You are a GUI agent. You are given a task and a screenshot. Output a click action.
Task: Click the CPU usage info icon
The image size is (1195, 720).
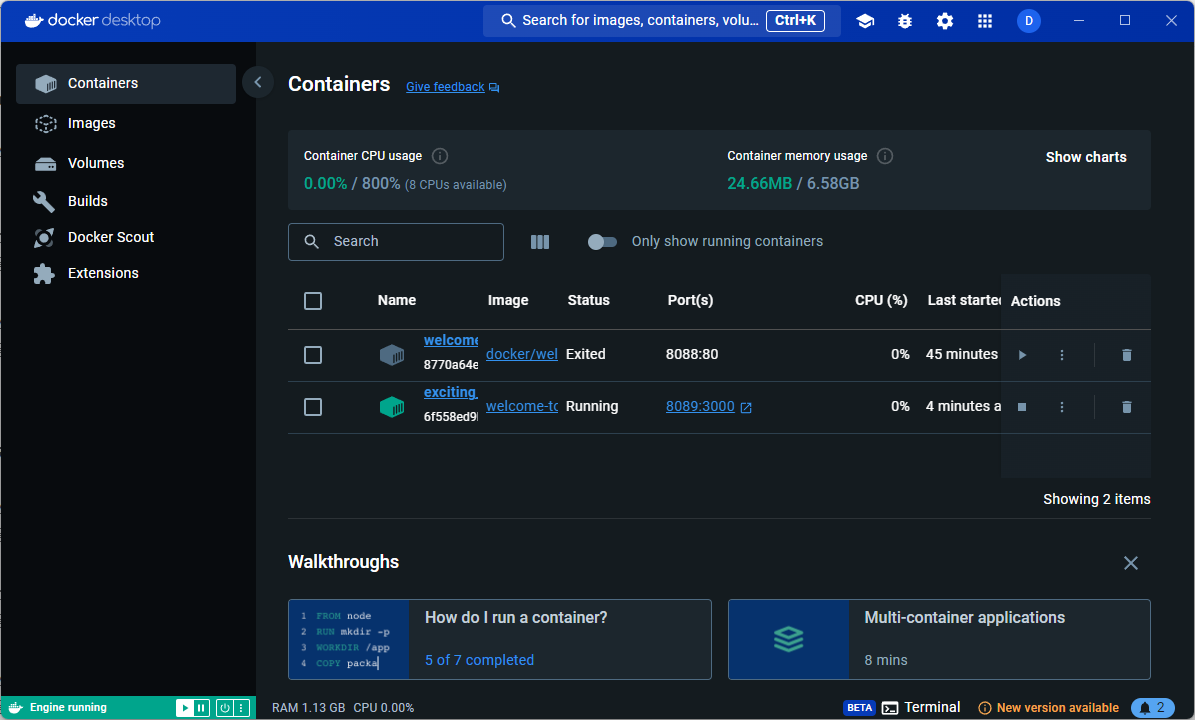[x=440, y=156]
